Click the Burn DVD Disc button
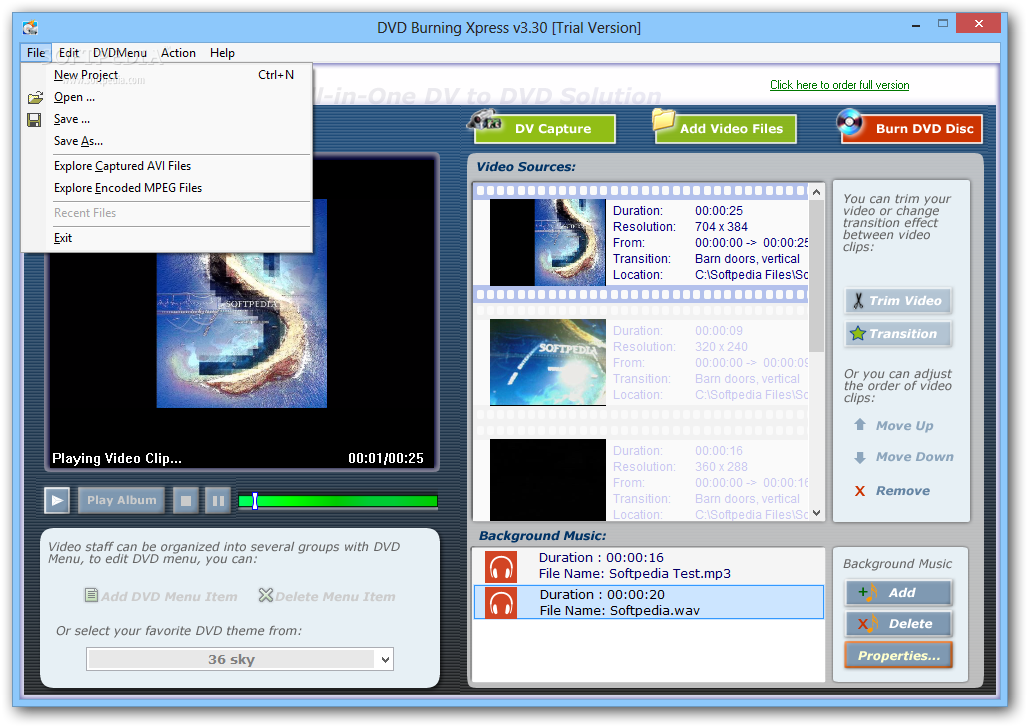1028x727 pixels. pyautogui.click(x=911, y=128)
